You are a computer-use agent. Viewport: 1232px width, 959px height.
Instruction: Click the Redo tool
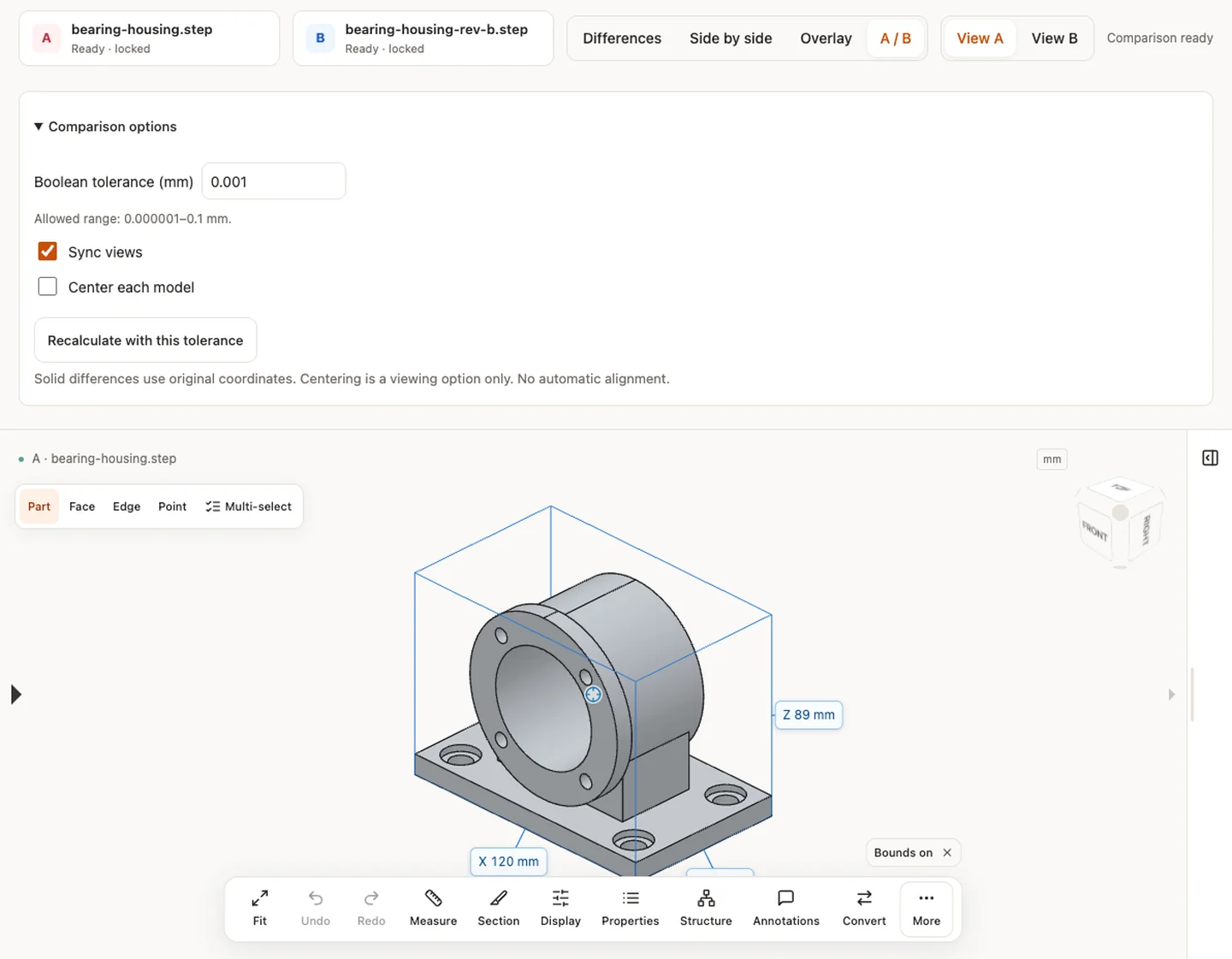[x=371, y=909]
